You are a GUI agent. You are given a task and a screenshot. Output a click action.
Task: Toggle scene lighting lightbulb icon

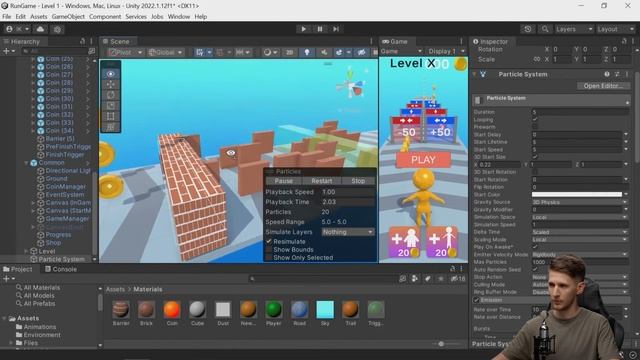[307, 52]
